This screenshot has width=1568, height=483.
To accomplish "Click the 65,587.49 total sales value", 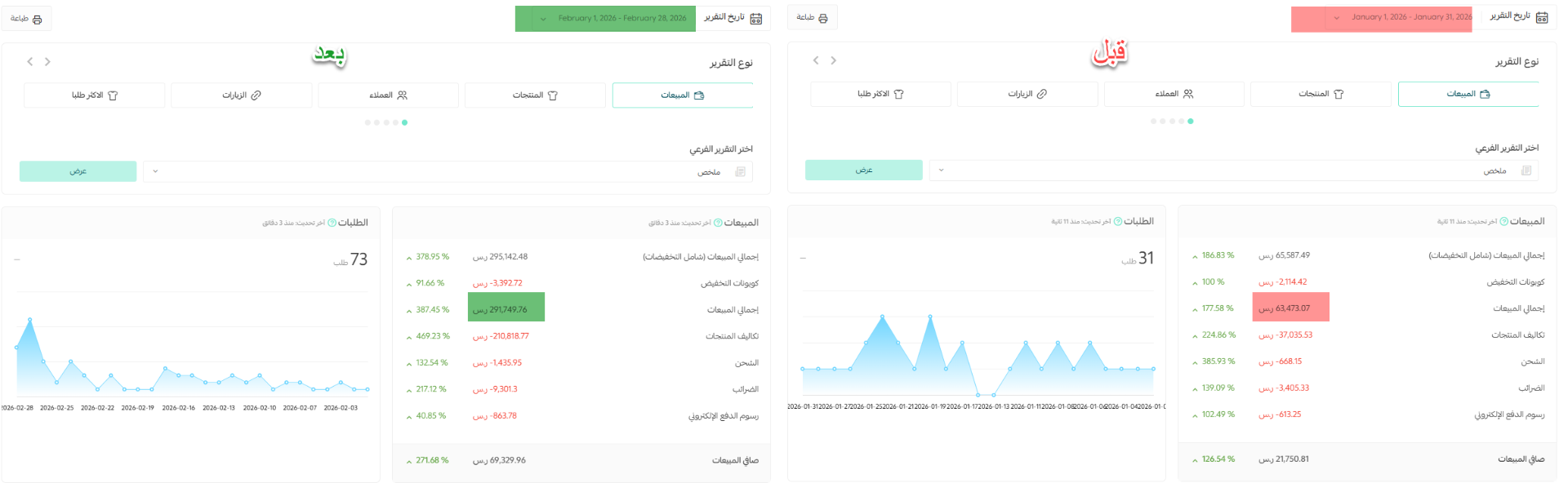I will (x=1285, y=255).
